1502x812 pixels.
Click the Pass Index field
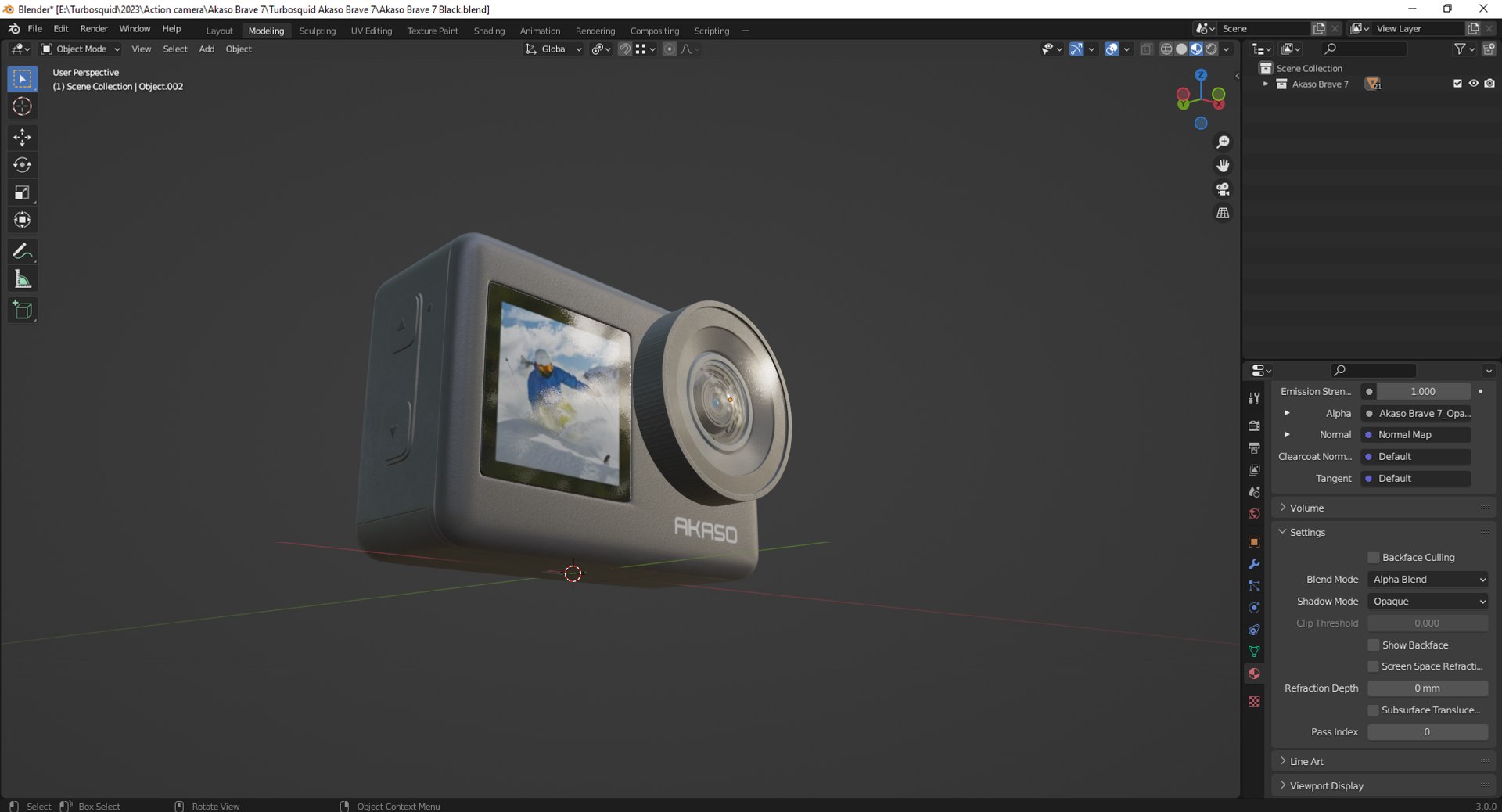click(1428, 732)
